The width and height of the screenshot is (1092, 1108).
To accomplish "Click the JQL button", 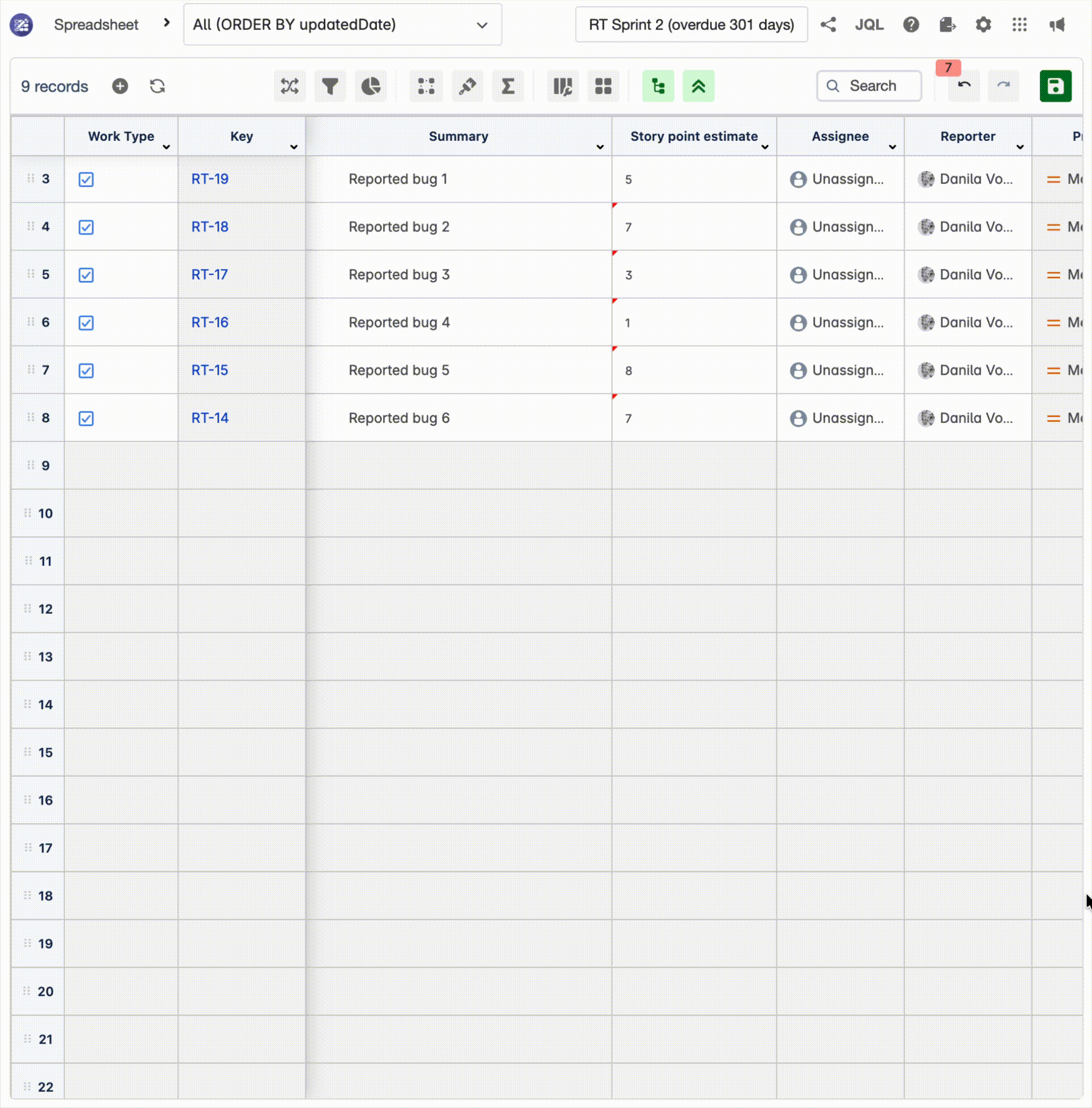I will click(869, 24).
